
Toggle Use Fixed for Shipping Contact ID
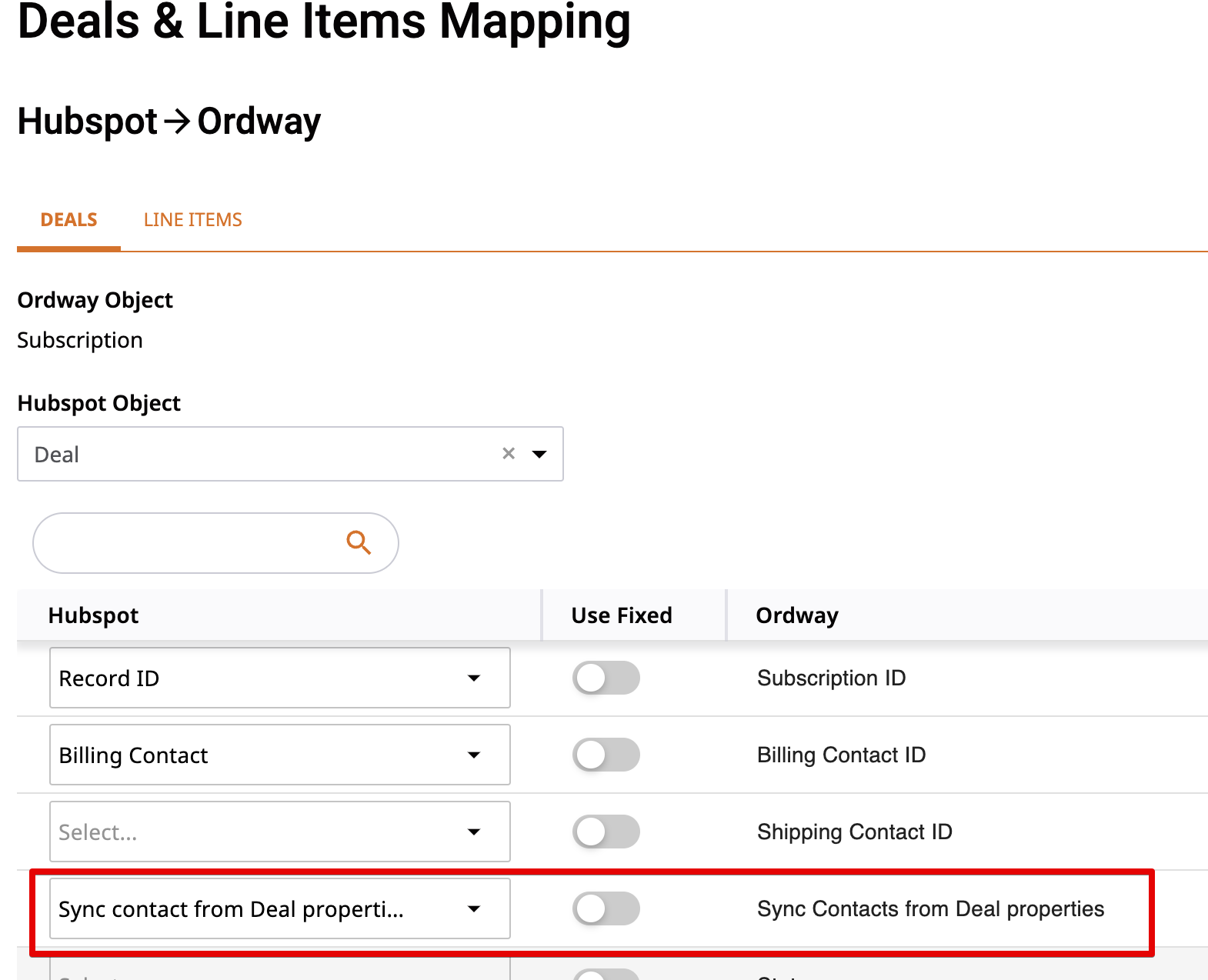(606, 832)
